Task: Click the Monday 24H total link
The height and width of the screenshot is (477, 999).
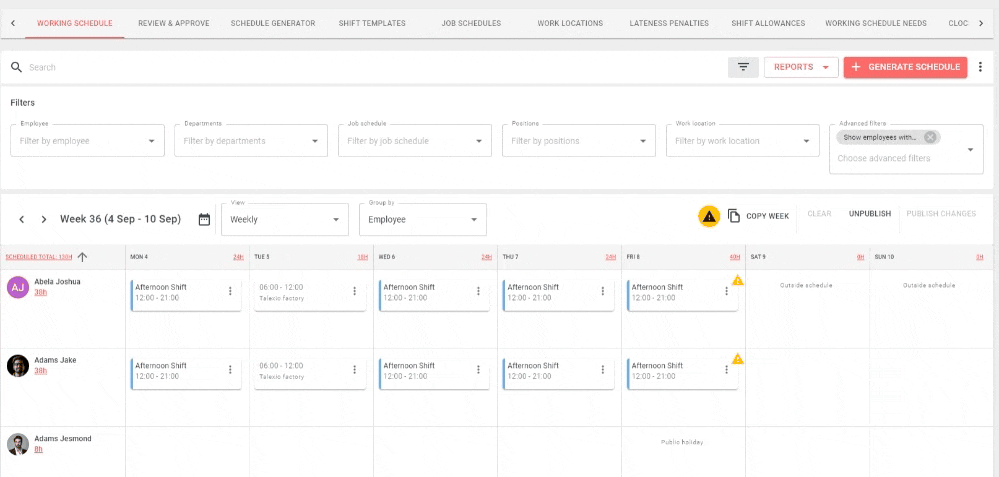Action: pyautogui.click(x=238, y=257)
